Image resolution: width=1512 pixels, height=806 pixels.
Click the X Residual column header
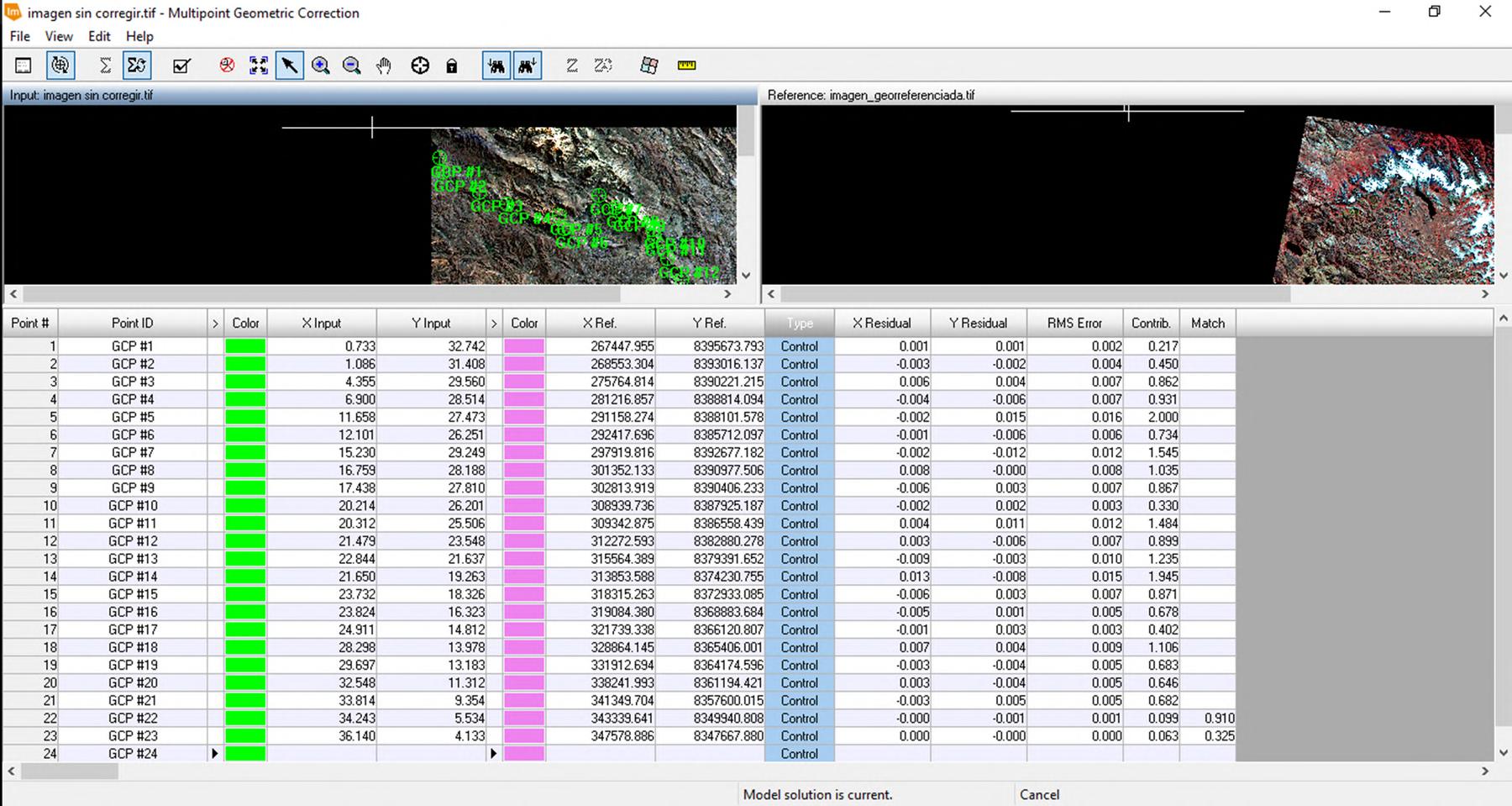click(882, 323)
